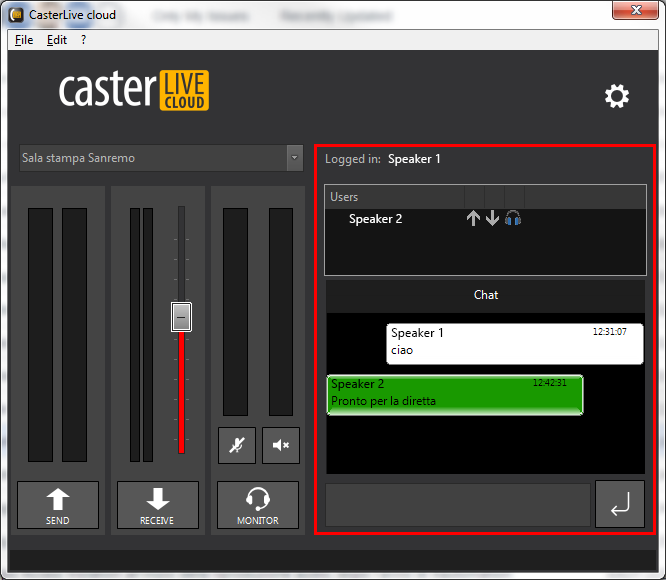
Task: Open the Edit menu
Action: pos(56,40)
